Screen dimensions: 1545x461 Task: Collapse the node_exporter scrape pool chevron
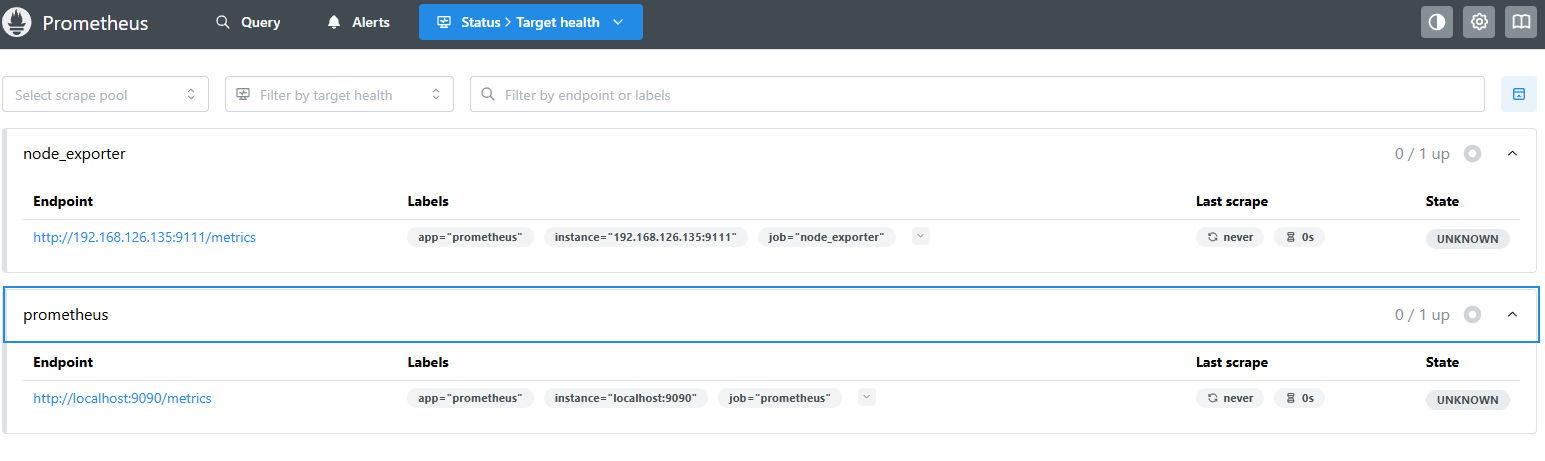coord(1512,154)
